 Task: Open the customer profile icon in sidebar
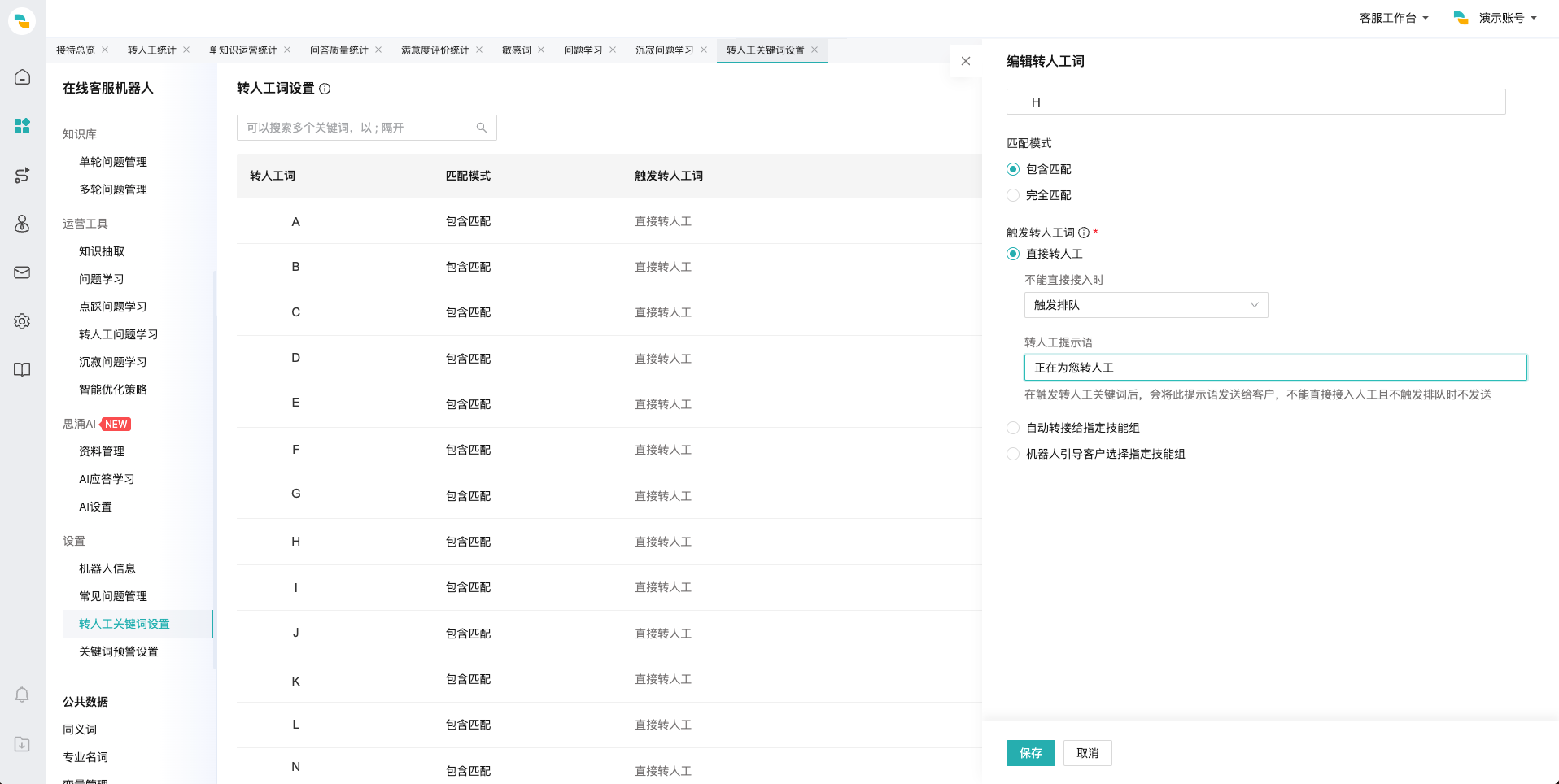click(22, 224)
